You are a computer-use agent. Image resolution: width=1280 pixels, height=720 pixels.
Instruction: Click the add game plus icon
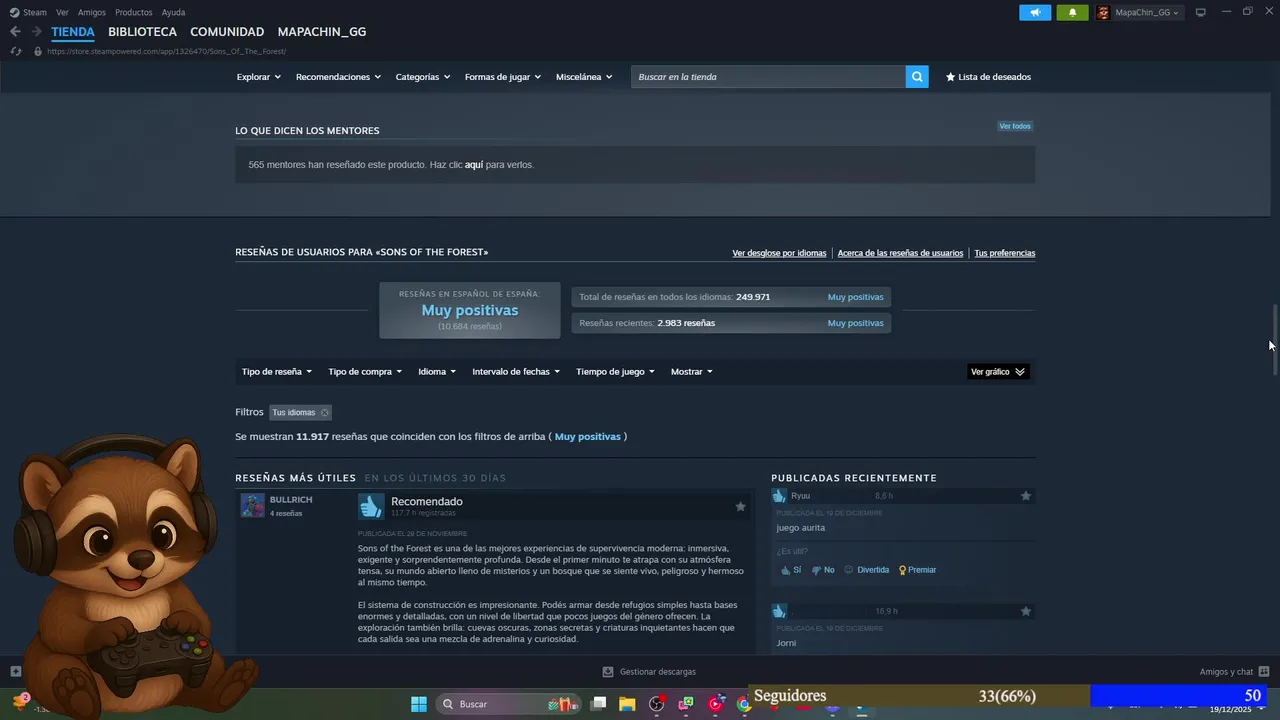pyautogui.click(x=15, y=671)
